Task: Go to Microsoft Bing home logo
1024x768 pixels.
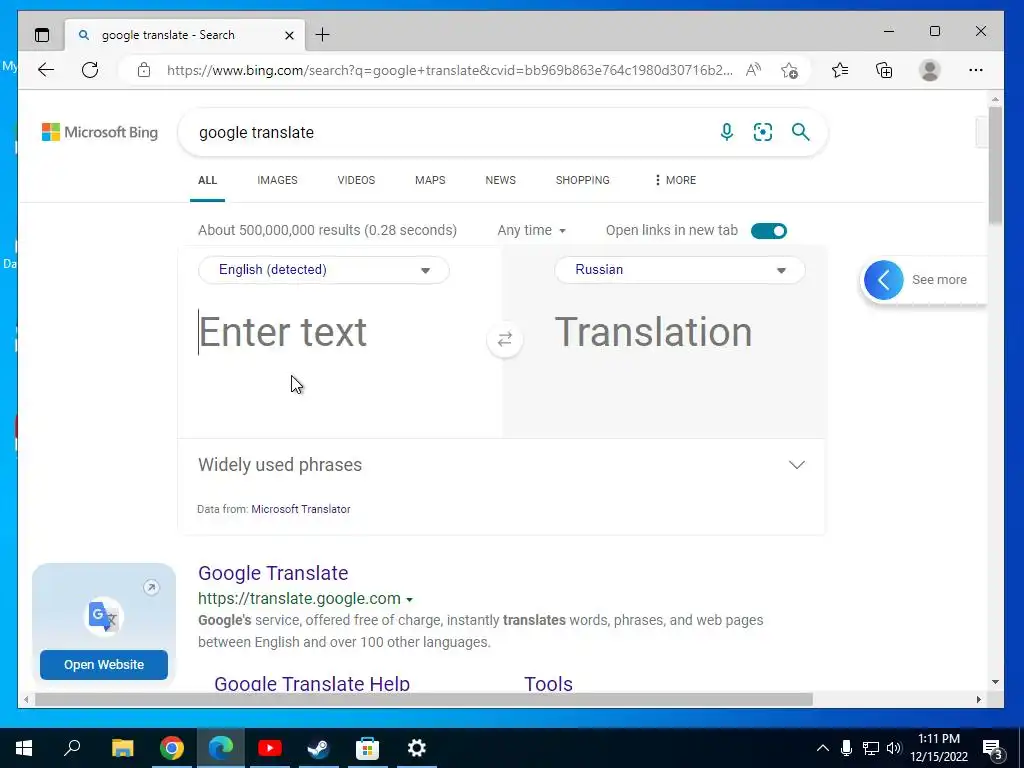Action: [100, 132]
